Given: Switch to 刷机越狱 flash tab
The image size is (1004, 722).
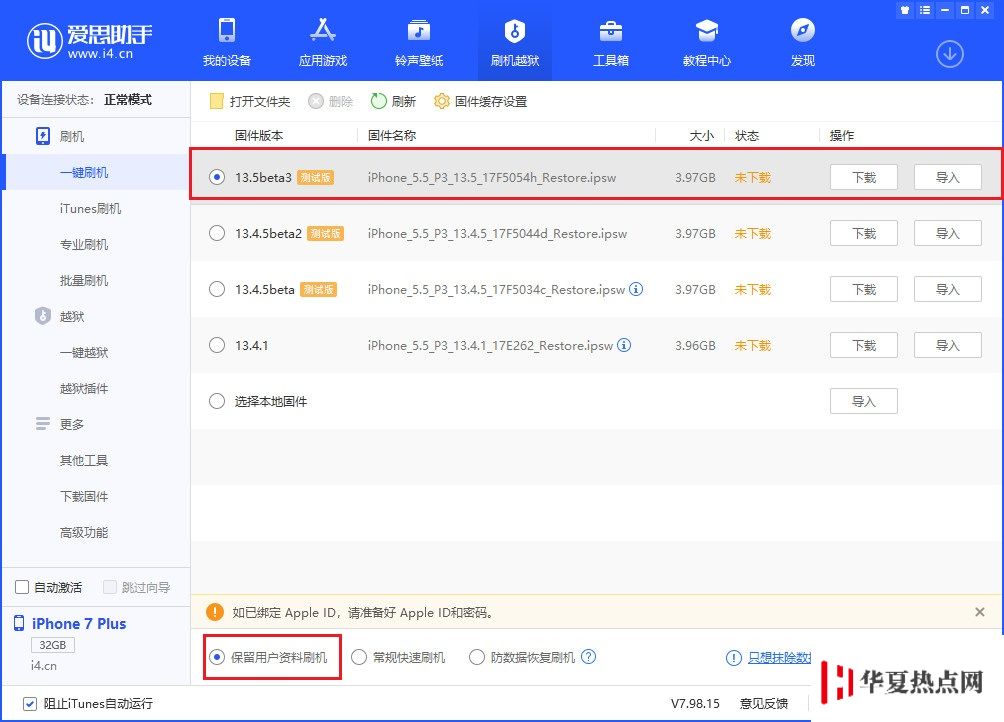Looking at the screenshot, I should (515, 42).
